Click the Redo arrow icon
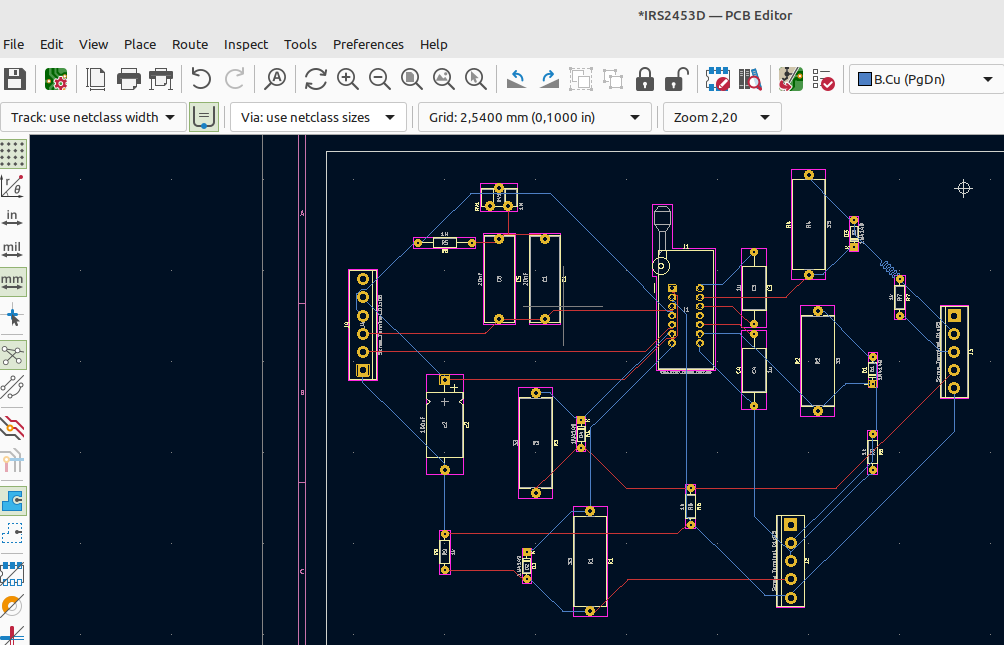 234,79
